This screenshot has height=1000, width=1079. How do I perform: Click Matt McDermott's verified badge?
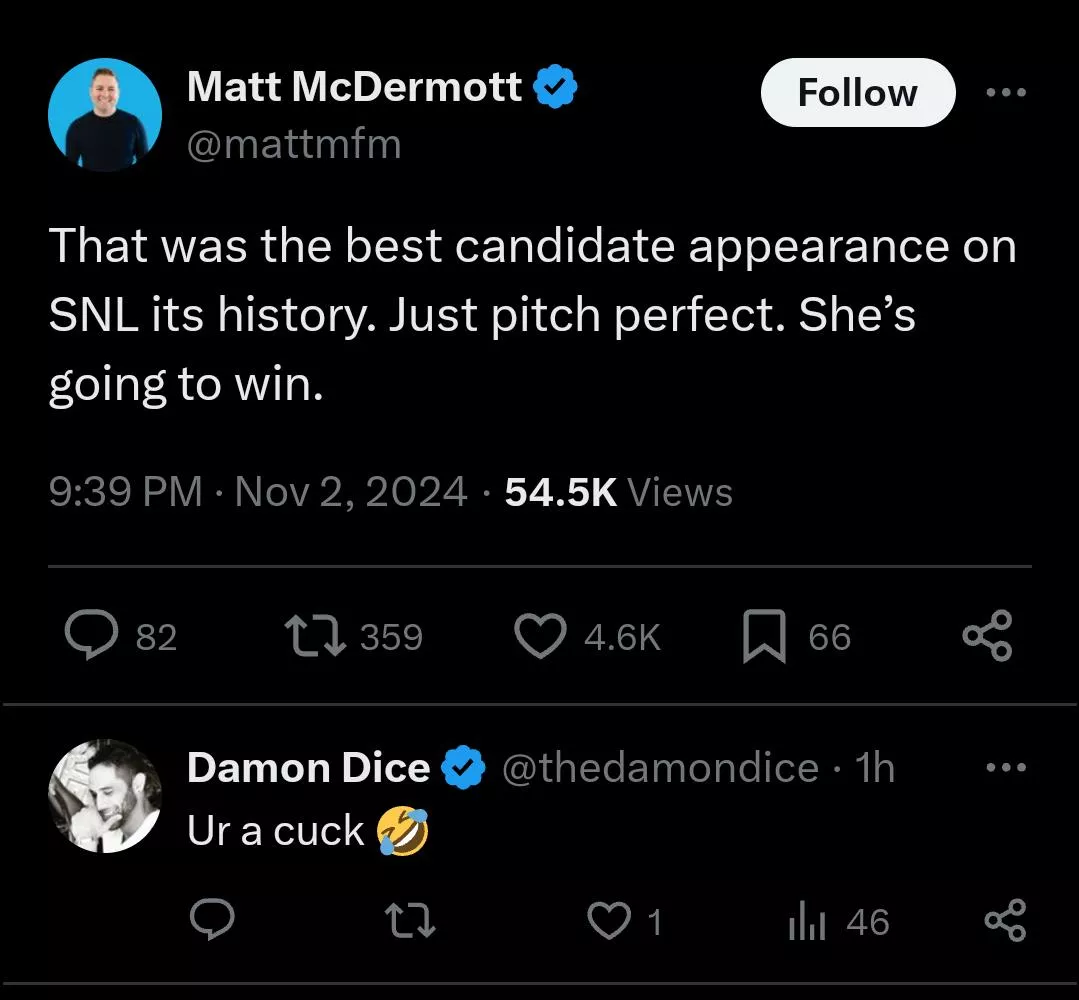coord(556,86)
